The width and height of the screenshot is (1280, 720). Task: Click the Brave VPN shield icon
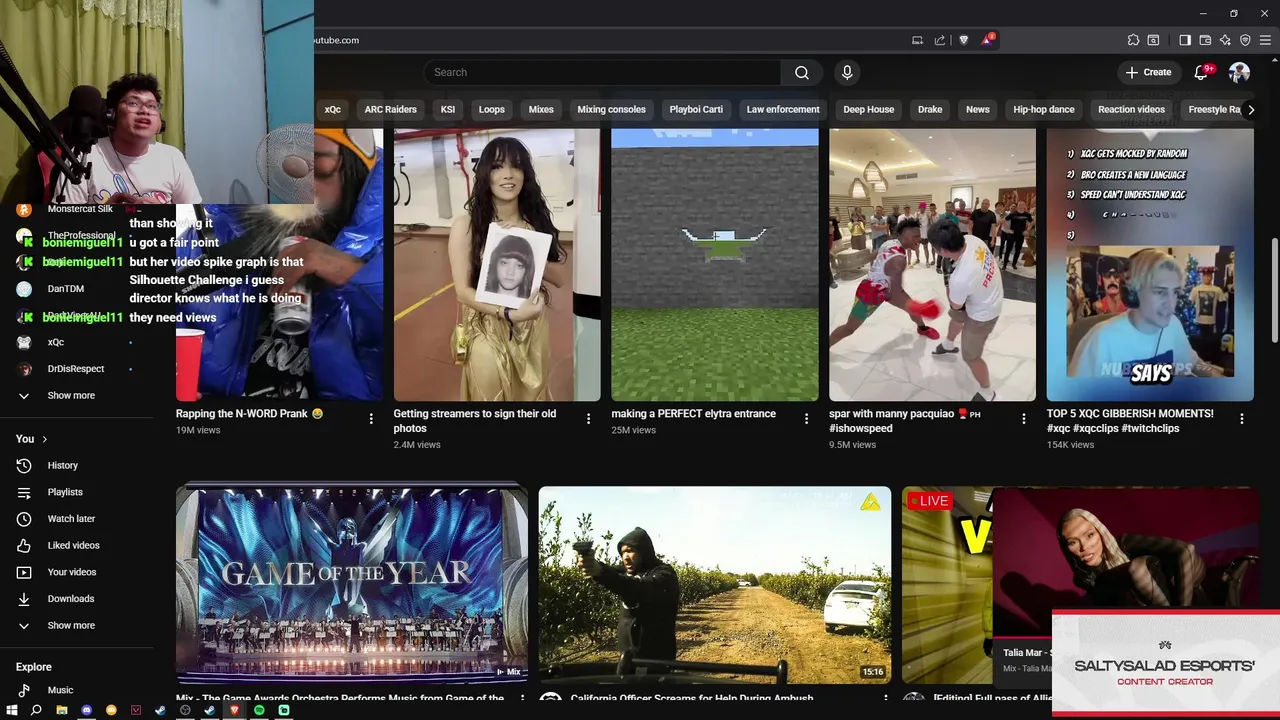[1245, 40]
